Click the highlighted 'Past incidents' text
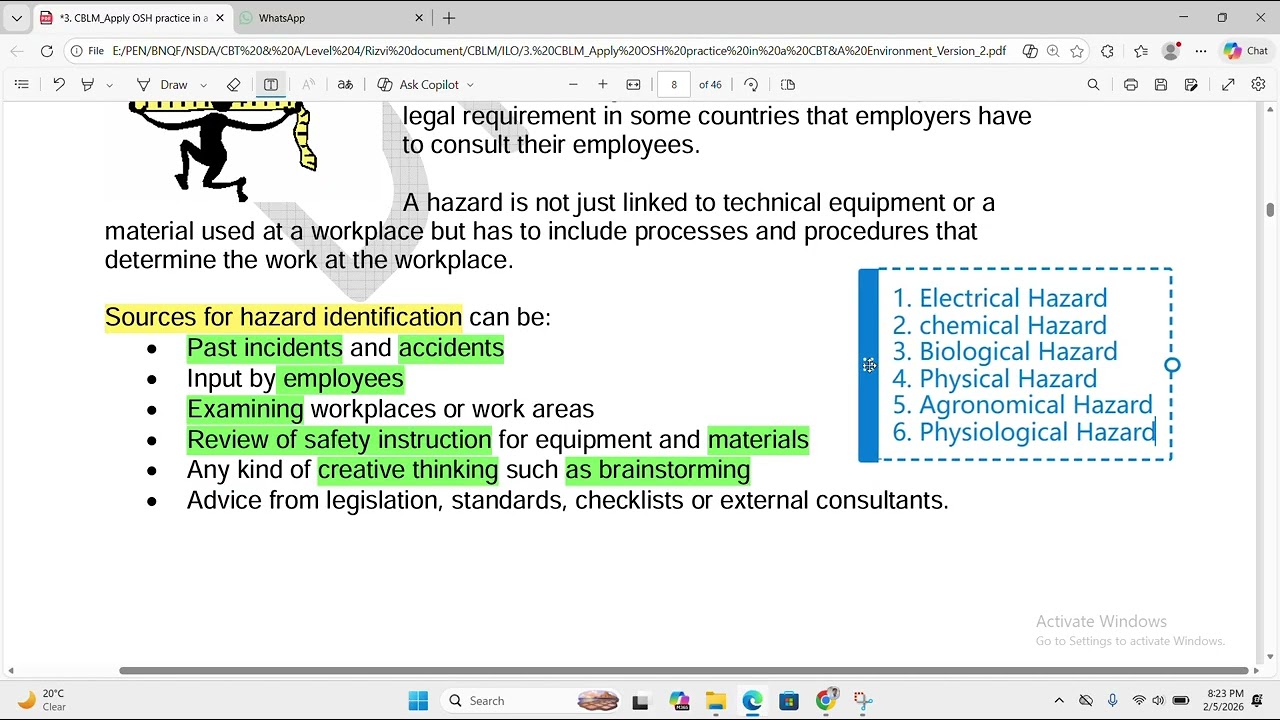This screenshot has width=1280, height=720. [x=264, y=348]
